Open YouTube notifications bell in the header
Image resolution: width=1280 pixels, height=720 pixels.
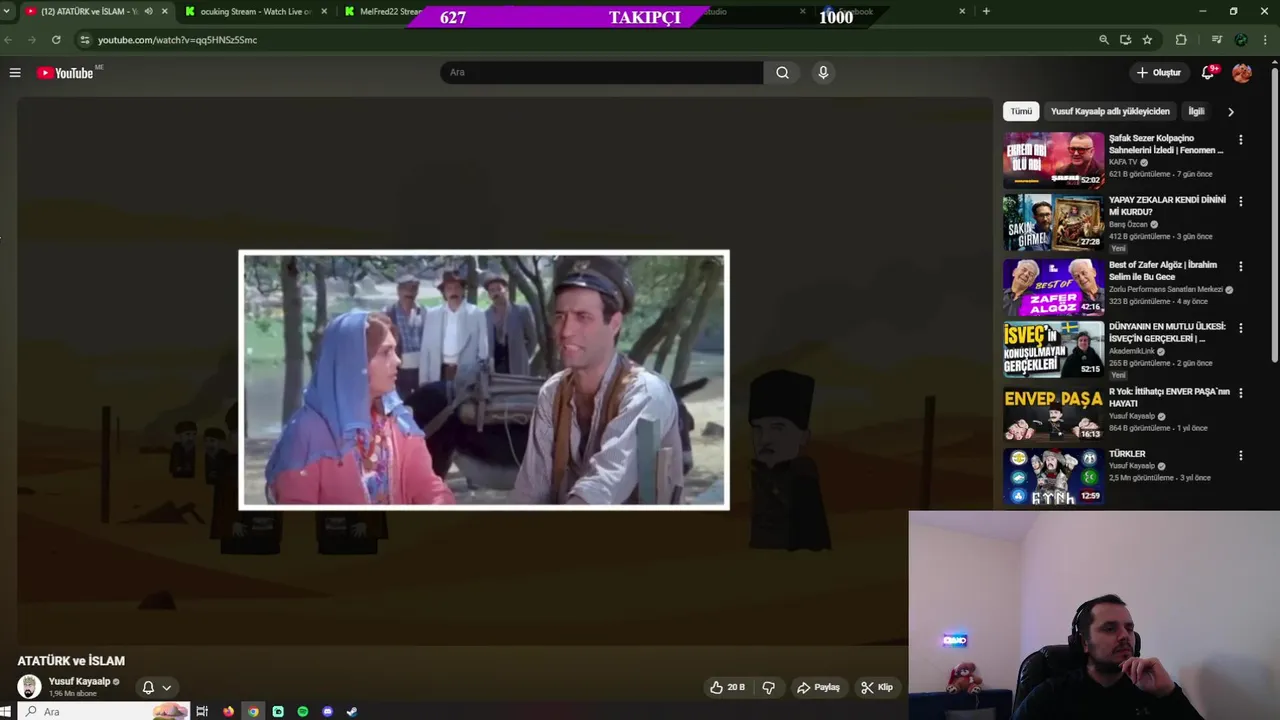[x=1208, y=72]
